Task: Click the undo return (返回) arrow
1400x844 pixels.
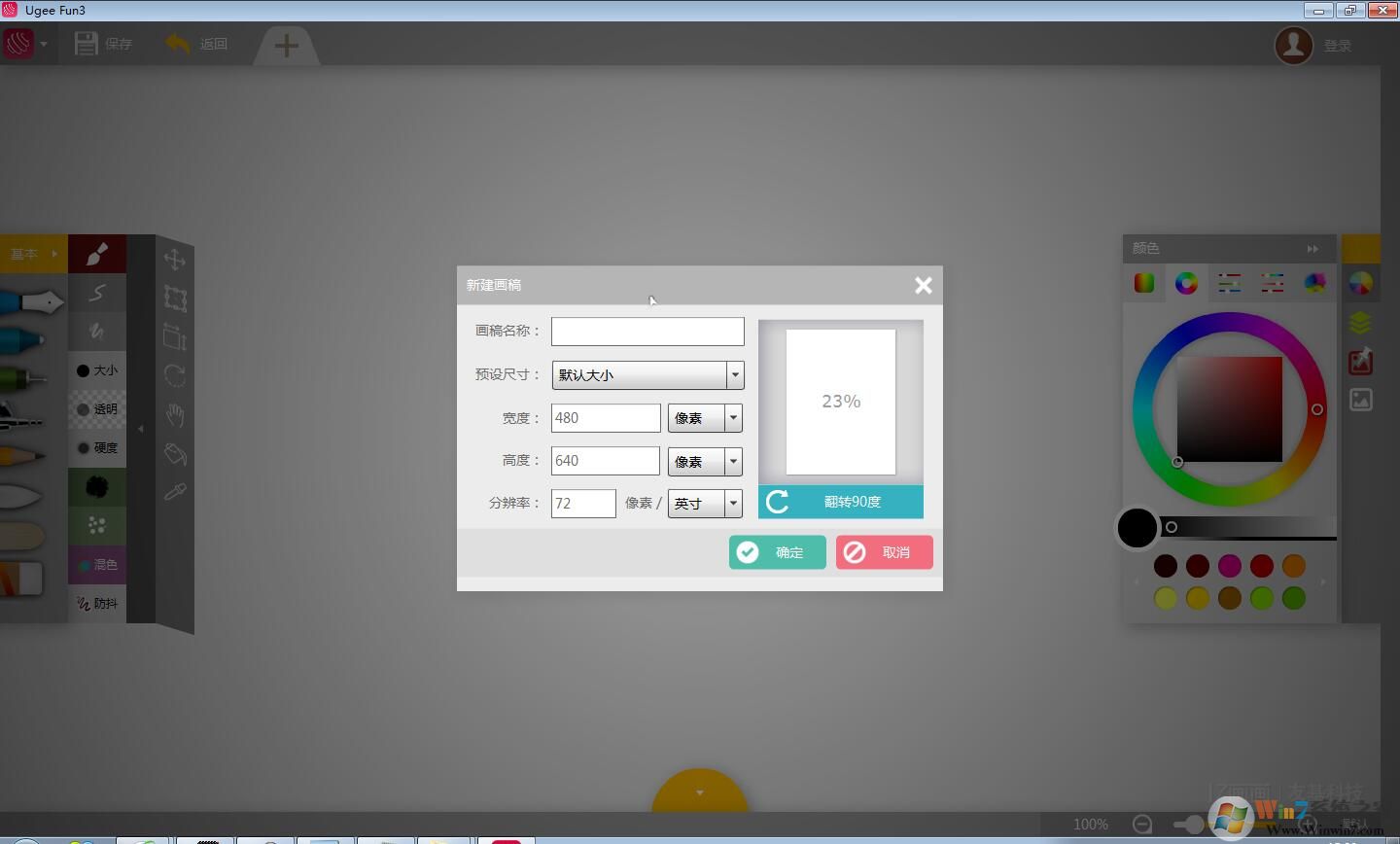Action: pyautogui.click(x=178, y=44)
